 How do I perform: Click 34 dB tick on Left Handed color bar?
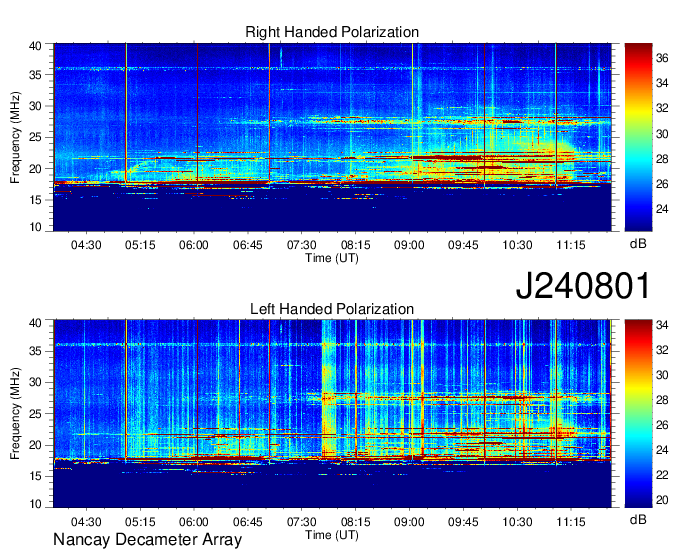pos(662,324)
